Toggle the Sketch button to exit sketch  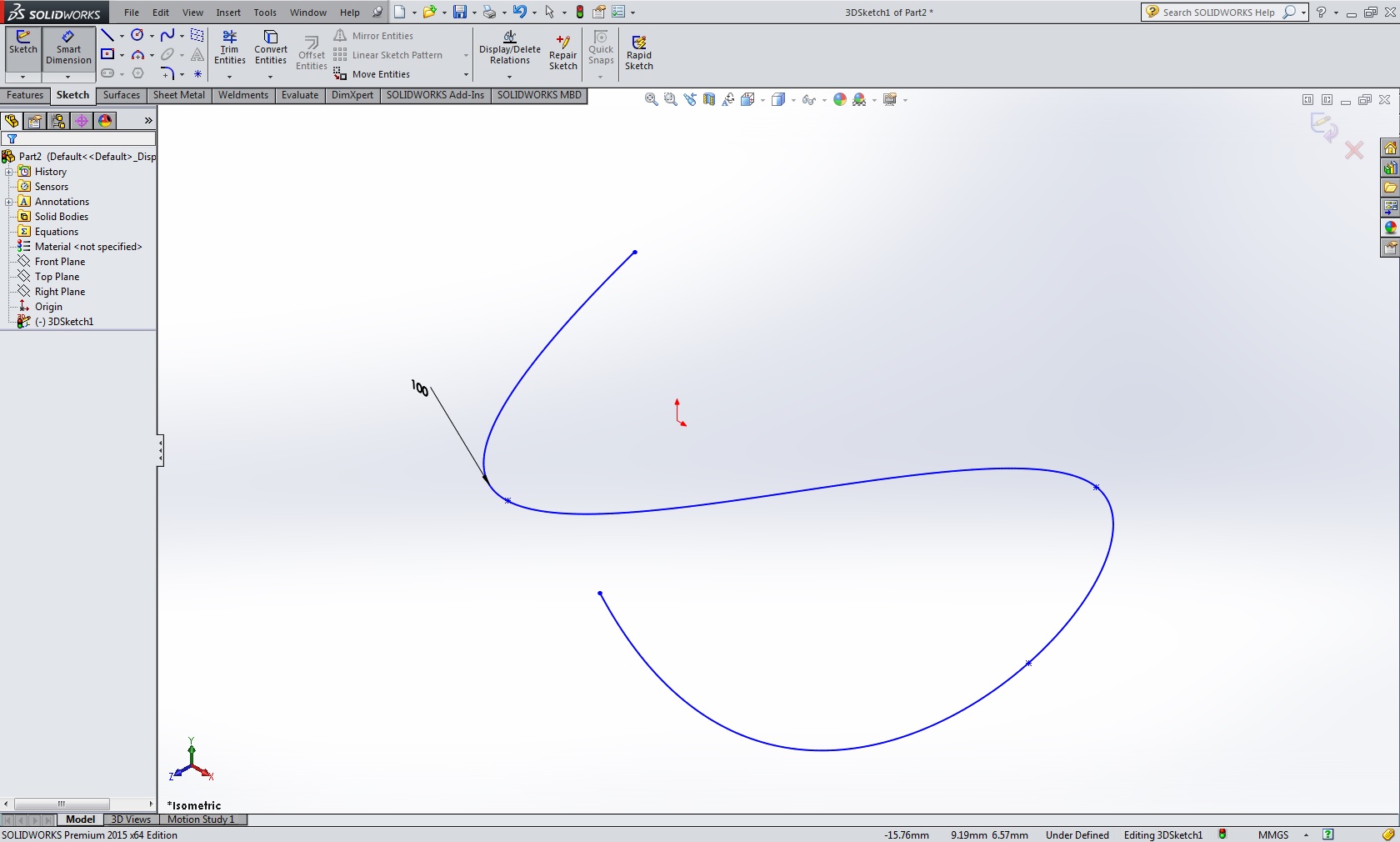22,43
